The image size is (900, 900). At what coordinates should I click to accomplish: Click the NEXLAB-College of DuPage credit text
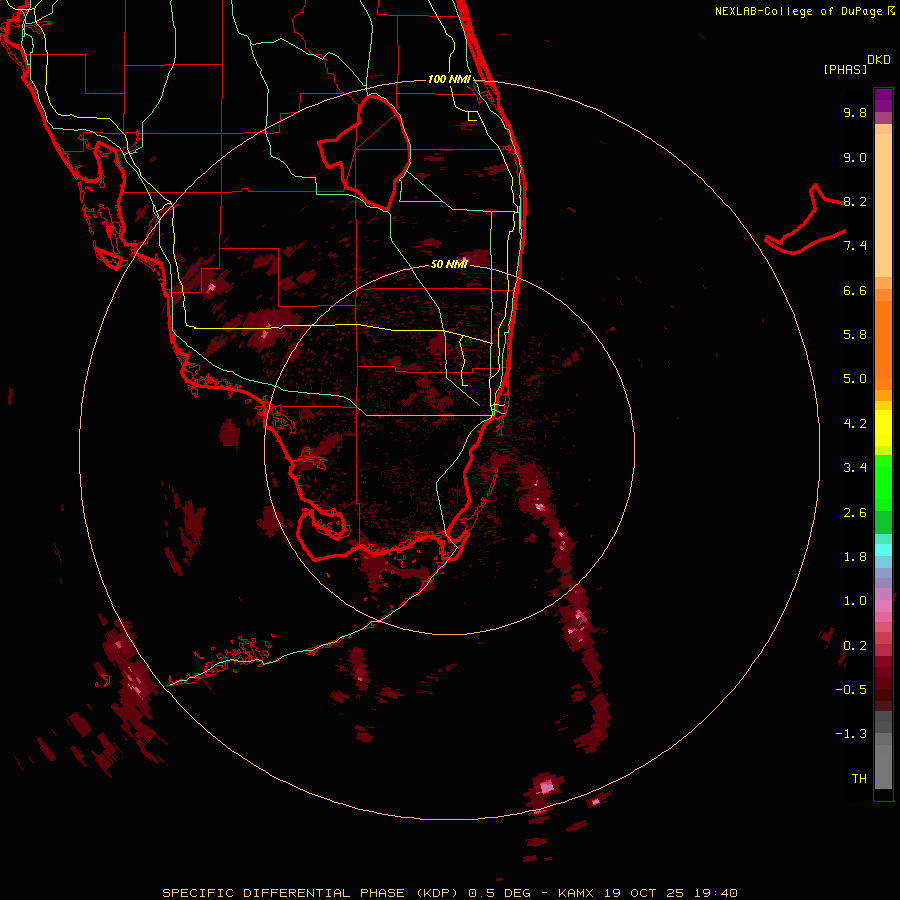coord(804,11)
